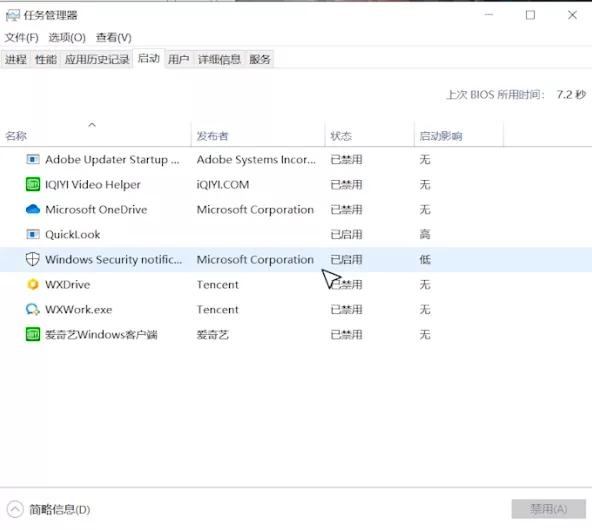The height and width of the screenshot is (530, 592).
Task: Click the Task Manager title bar icon
Action: click(x=12, y=15)
